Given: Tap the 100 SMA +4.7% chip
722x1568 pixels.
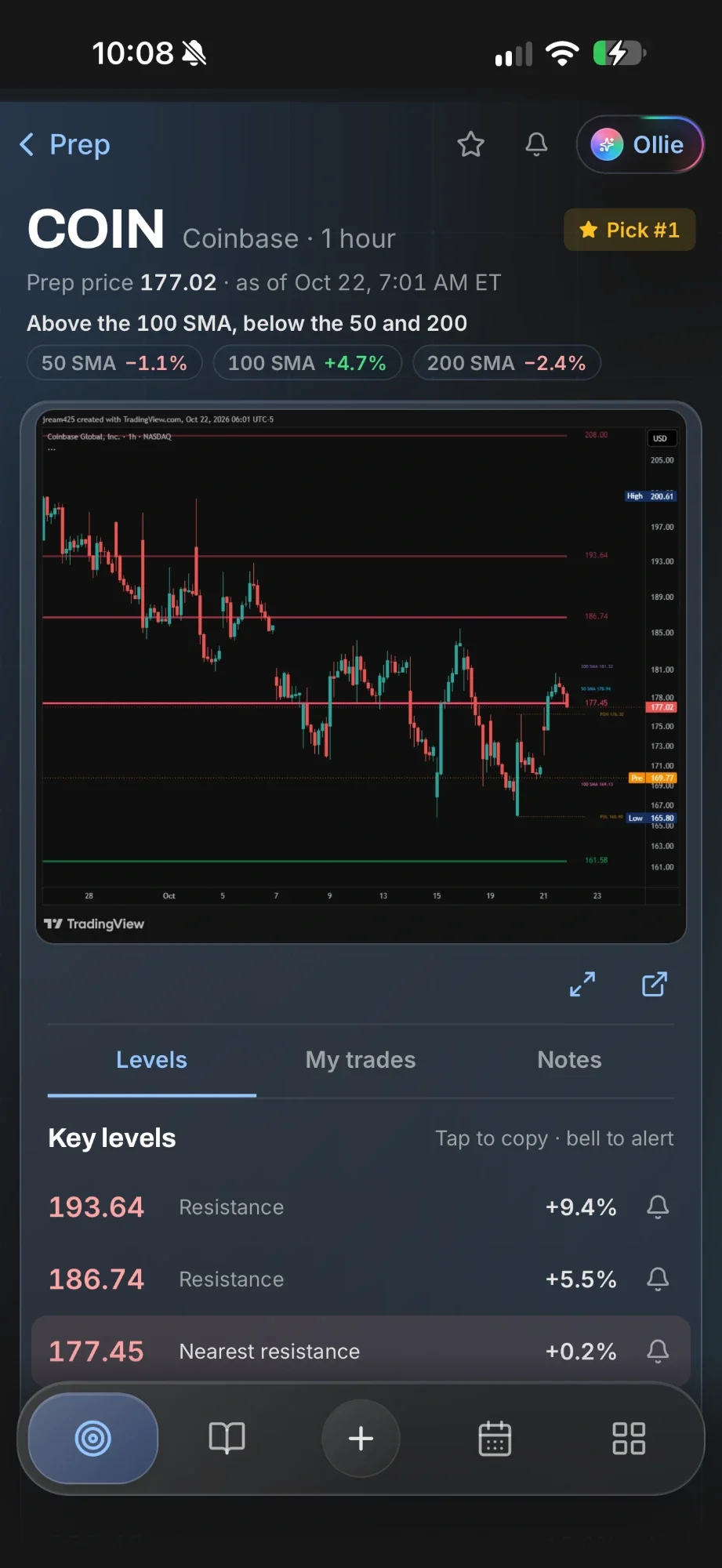Looking at the screenshot, I should point(307,363).
